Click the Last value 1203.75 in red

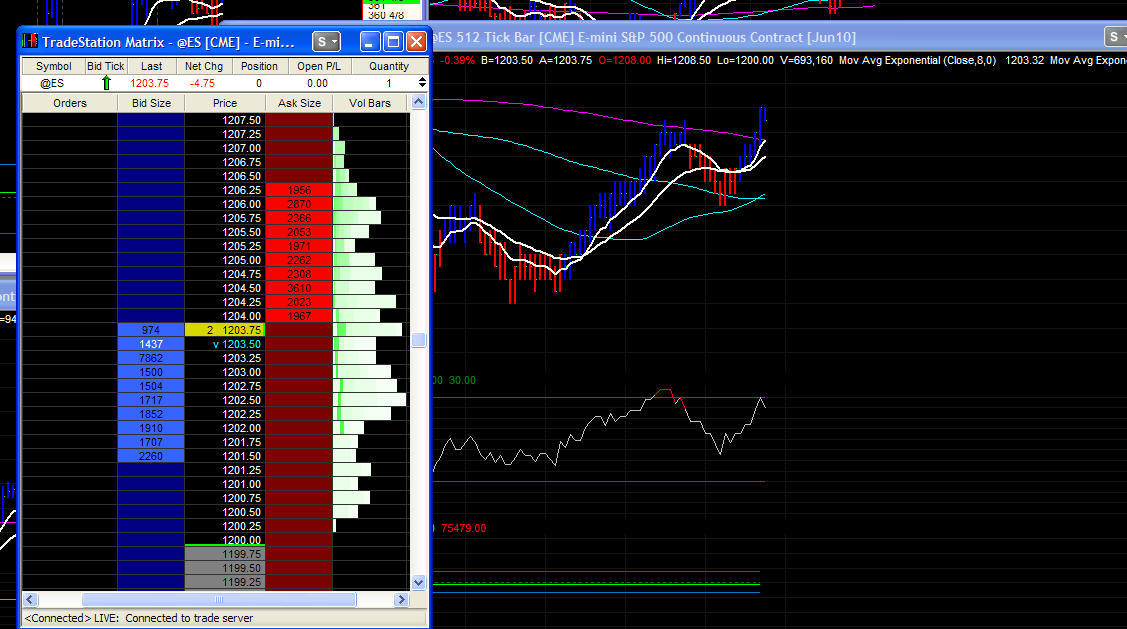150,83
